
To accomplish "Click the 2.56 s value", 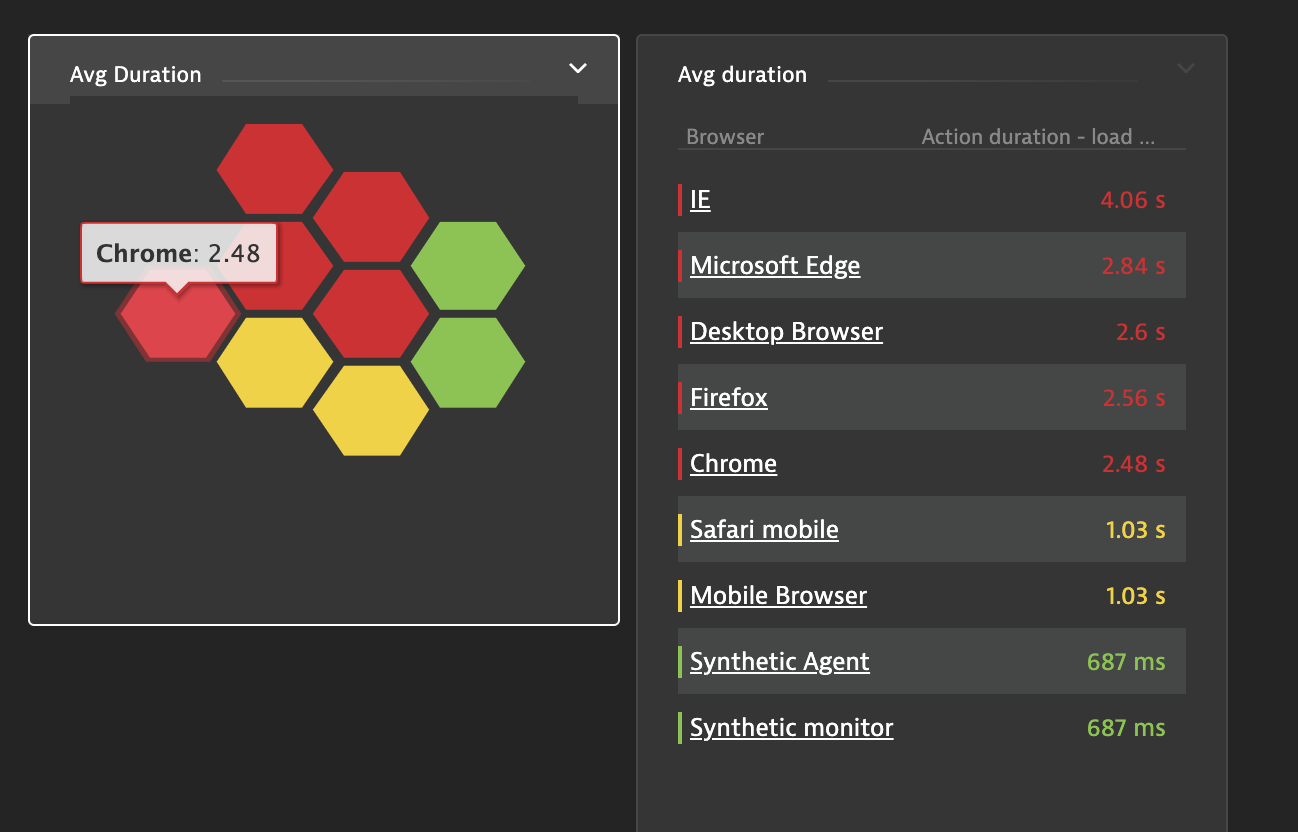I will (x=1134, y=398).
